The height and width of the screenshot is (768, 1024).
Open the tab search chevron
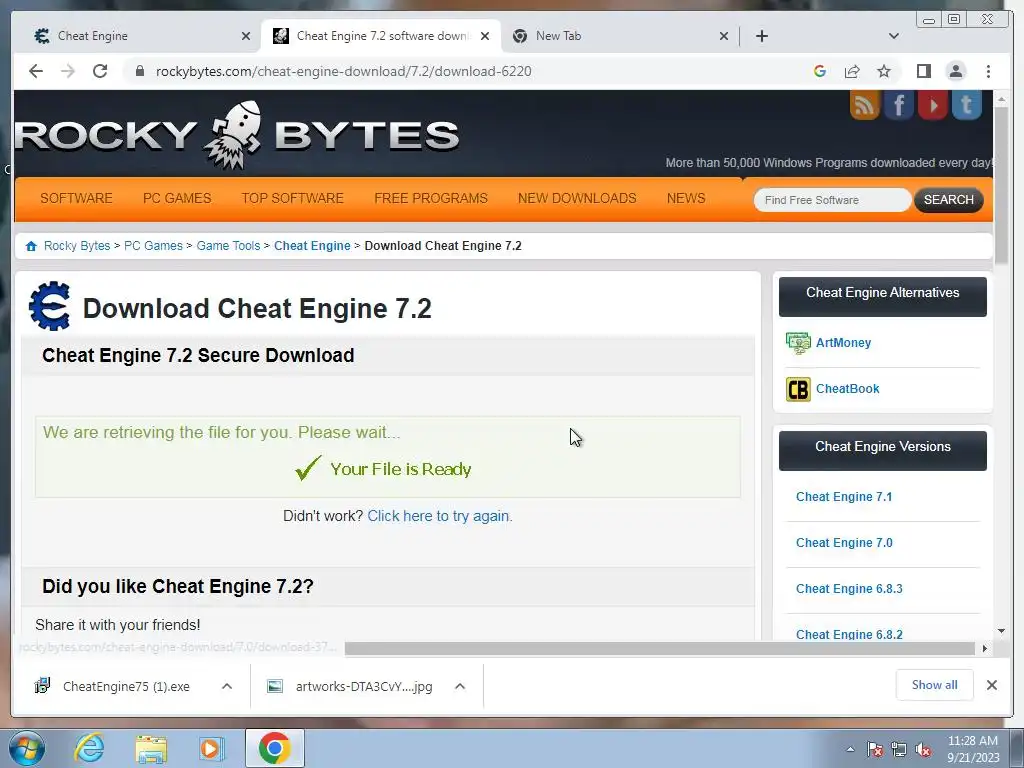click(x=894, y=36)
